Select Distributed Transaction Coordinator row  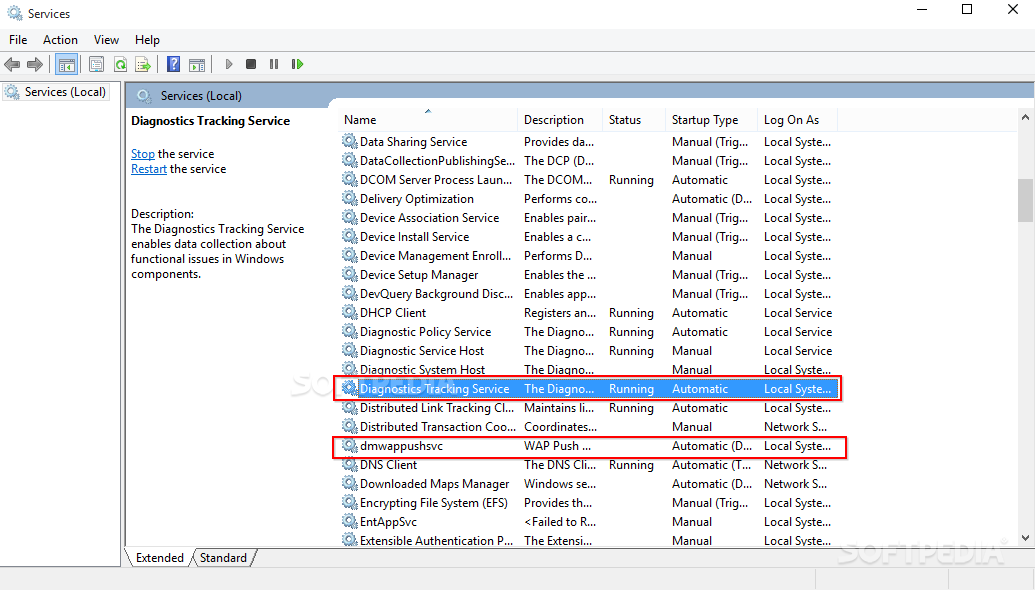click(x=588, y=427)
